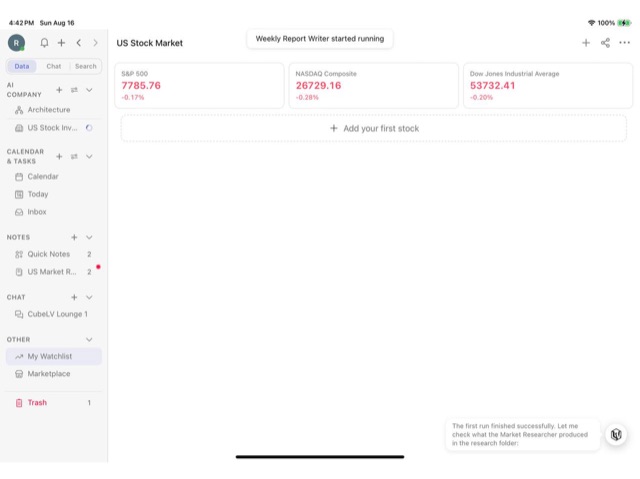640x479 pixels.
Task: Collapse the OTHER section chevron
Action: pyautogui.click(x=89, y=339)
